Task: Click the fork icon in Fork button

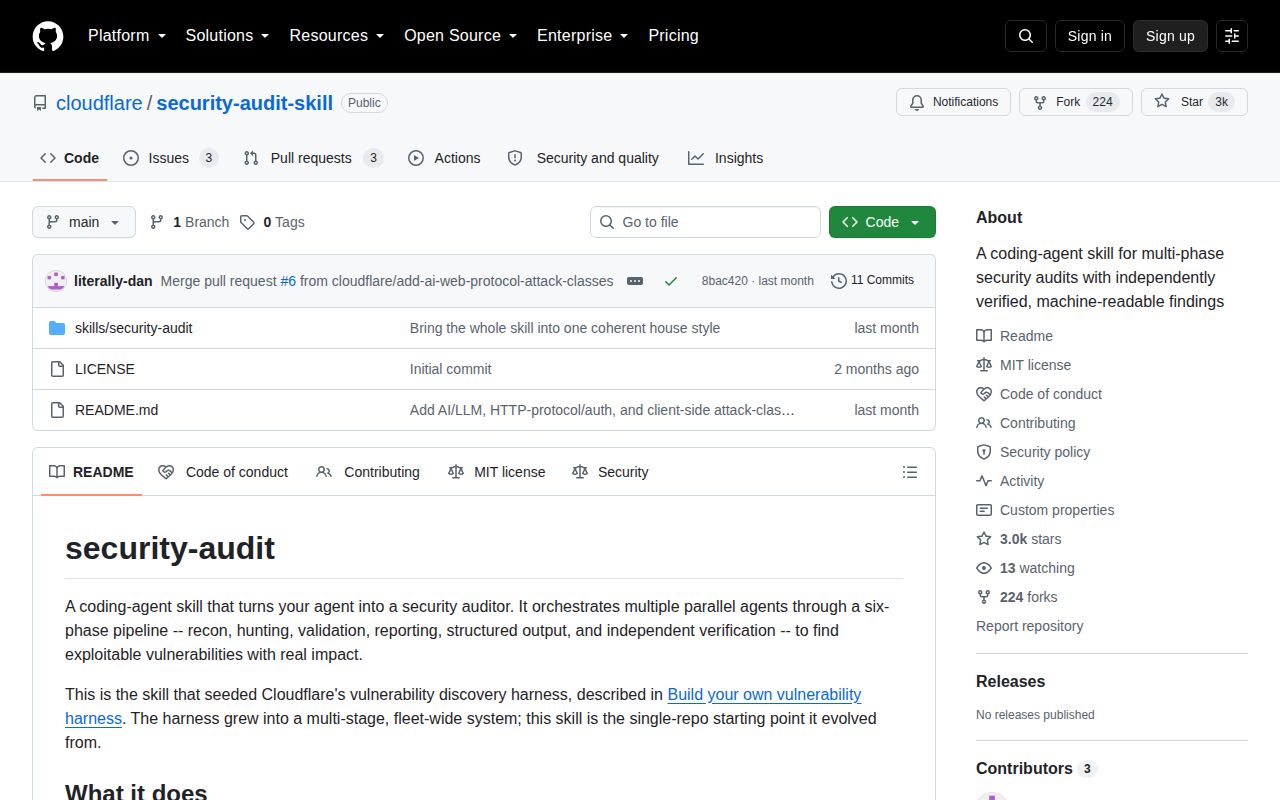Action: [x=1040, y=102]
